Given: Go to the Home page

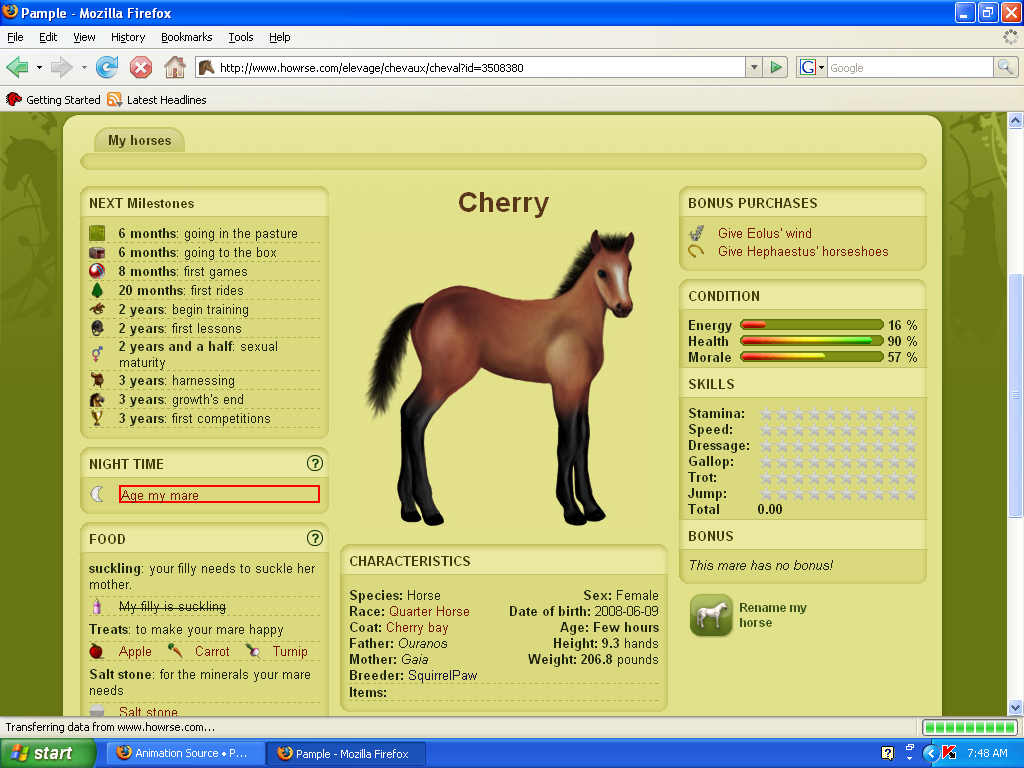Looking at the screenshot, I should coord(174,67).
